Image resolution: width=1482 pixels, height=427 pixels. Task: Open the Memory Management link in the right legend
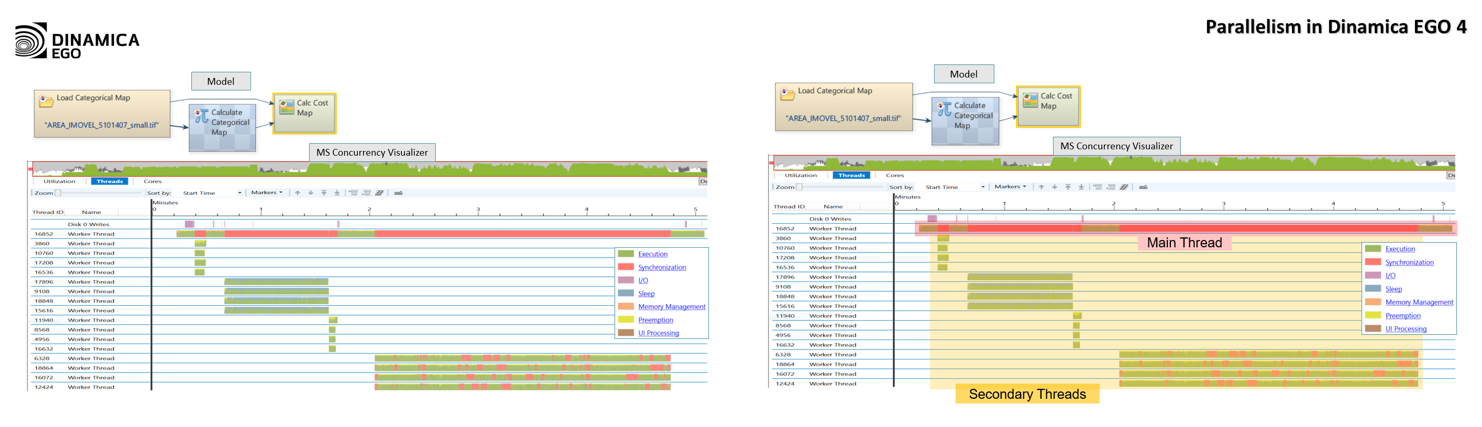[1419, 302]
